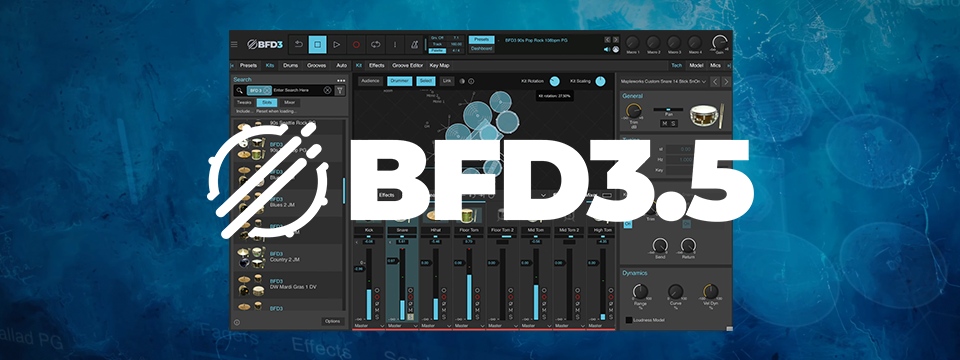This screenshot has height=360, width=960.
Task: Toggle the loop icon in transport
Action: click(375, 44)
